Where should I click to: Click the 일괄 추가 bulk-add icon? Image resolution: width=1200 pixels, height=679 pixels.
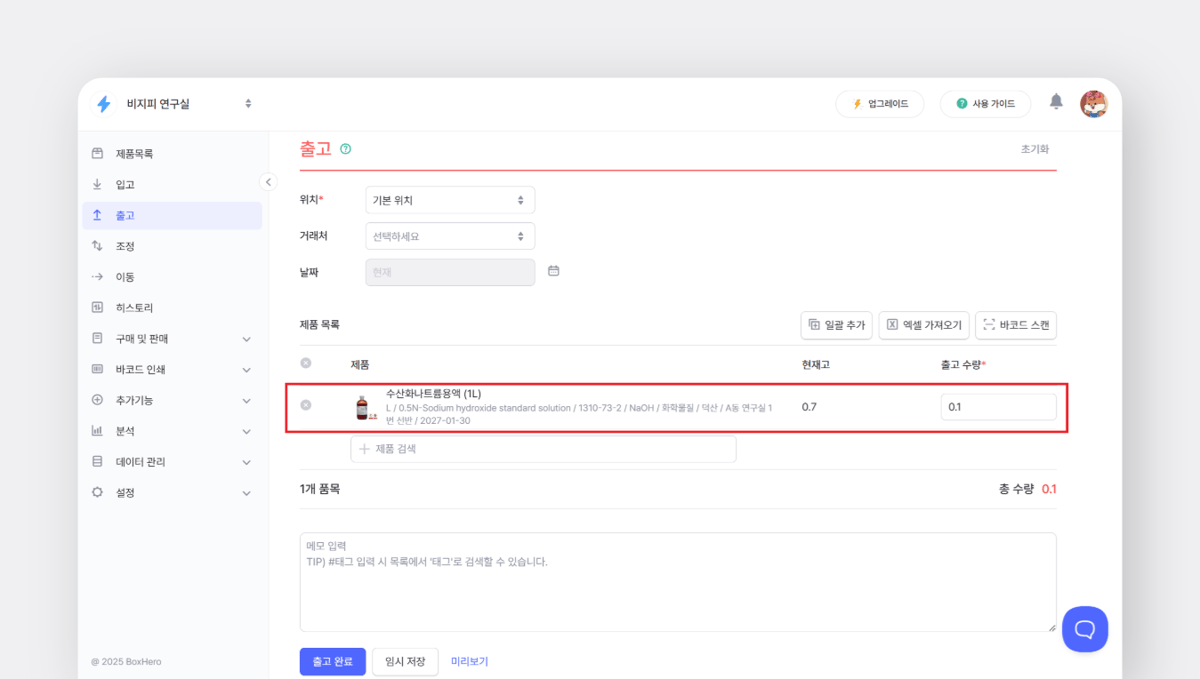click(x=812, y=325)
